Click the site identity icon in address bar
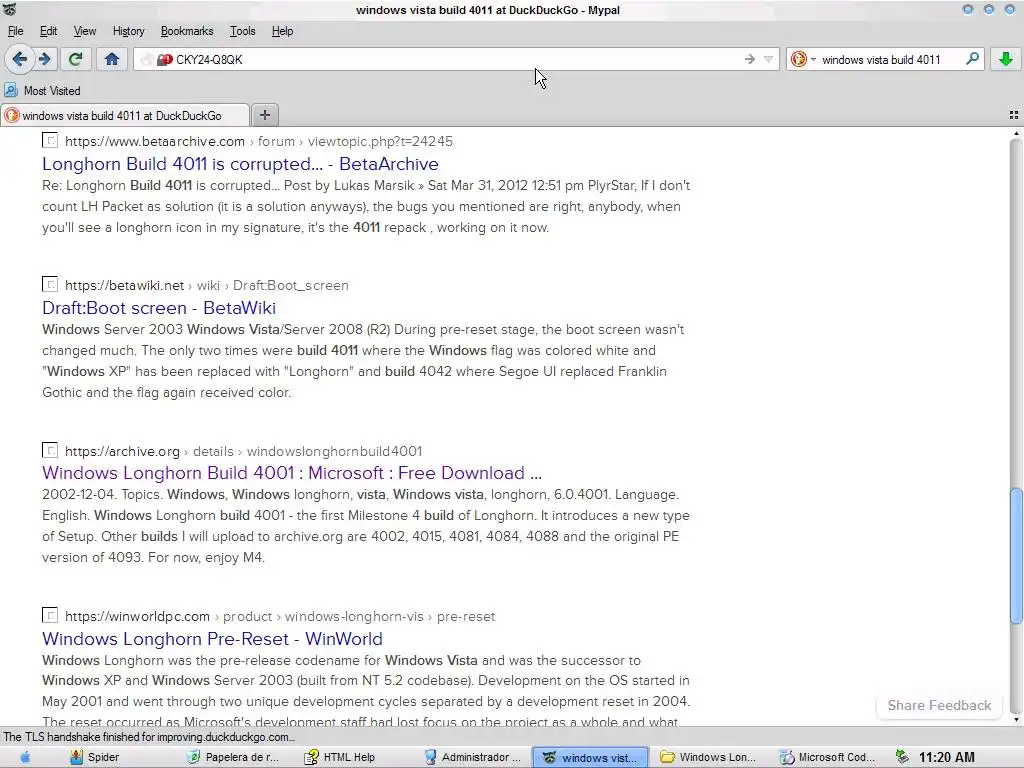1024x768 pixels. (164, 59)
